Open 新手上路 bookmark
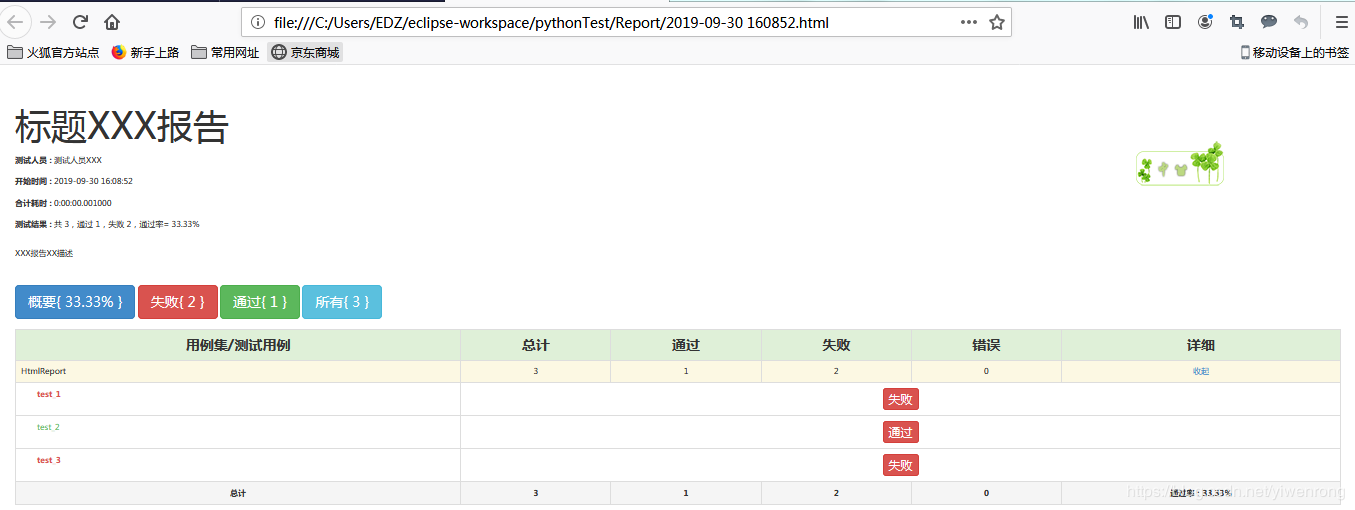Image resolution: width=1355 pixels, height=510 pixels. (145, 52)
